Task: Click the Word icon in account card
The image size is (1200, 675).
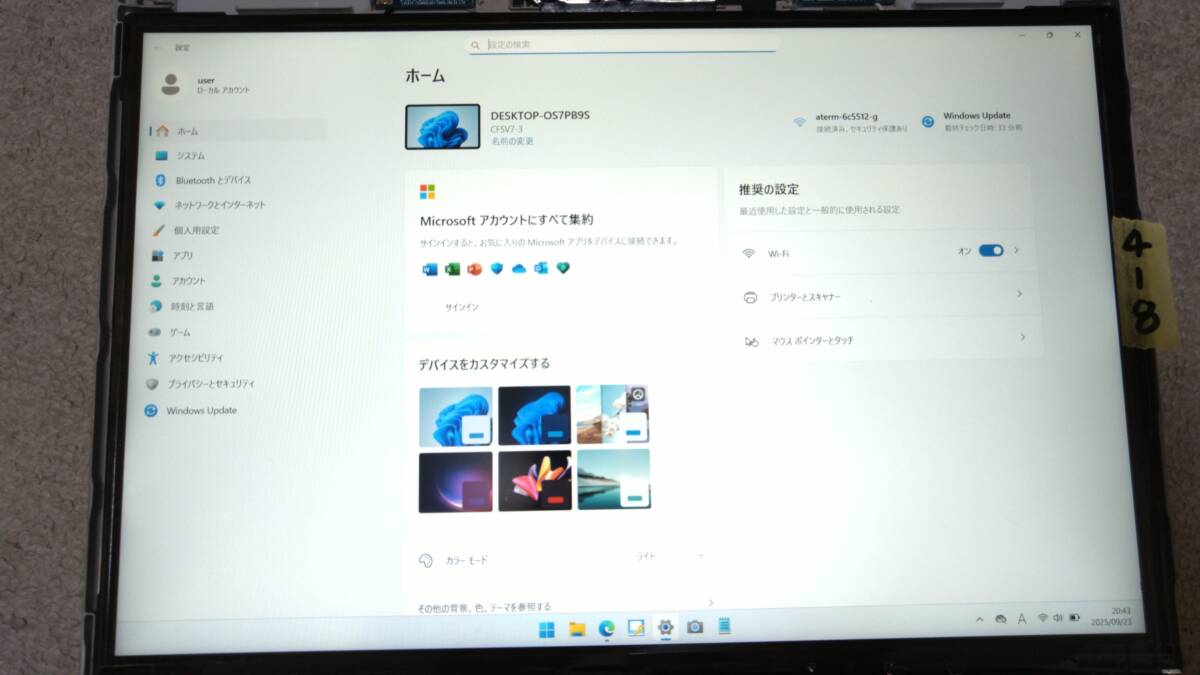Action: pos(430,269)
